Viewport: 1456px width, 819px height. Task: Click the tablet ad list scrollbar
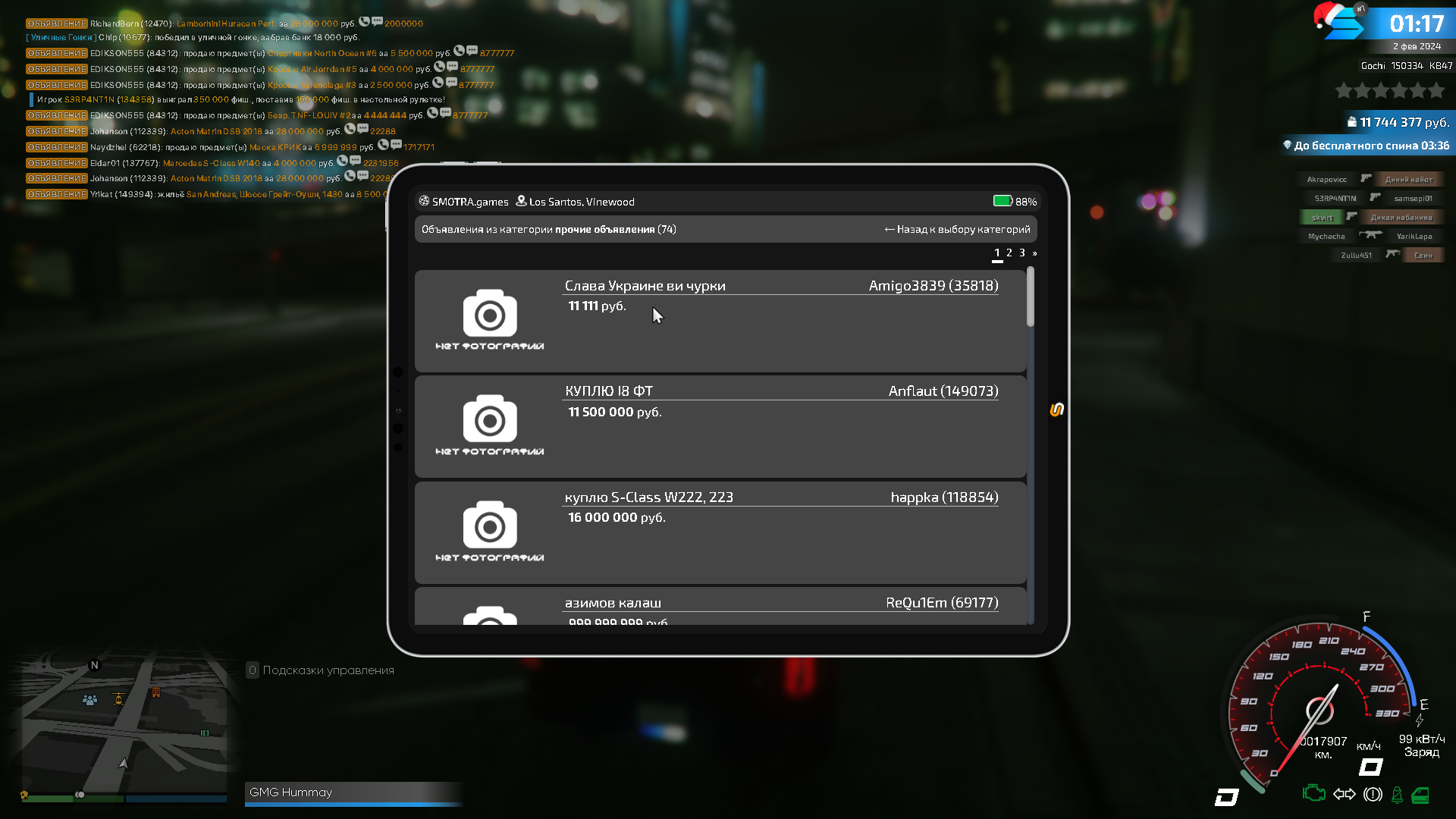(1031, 297)
